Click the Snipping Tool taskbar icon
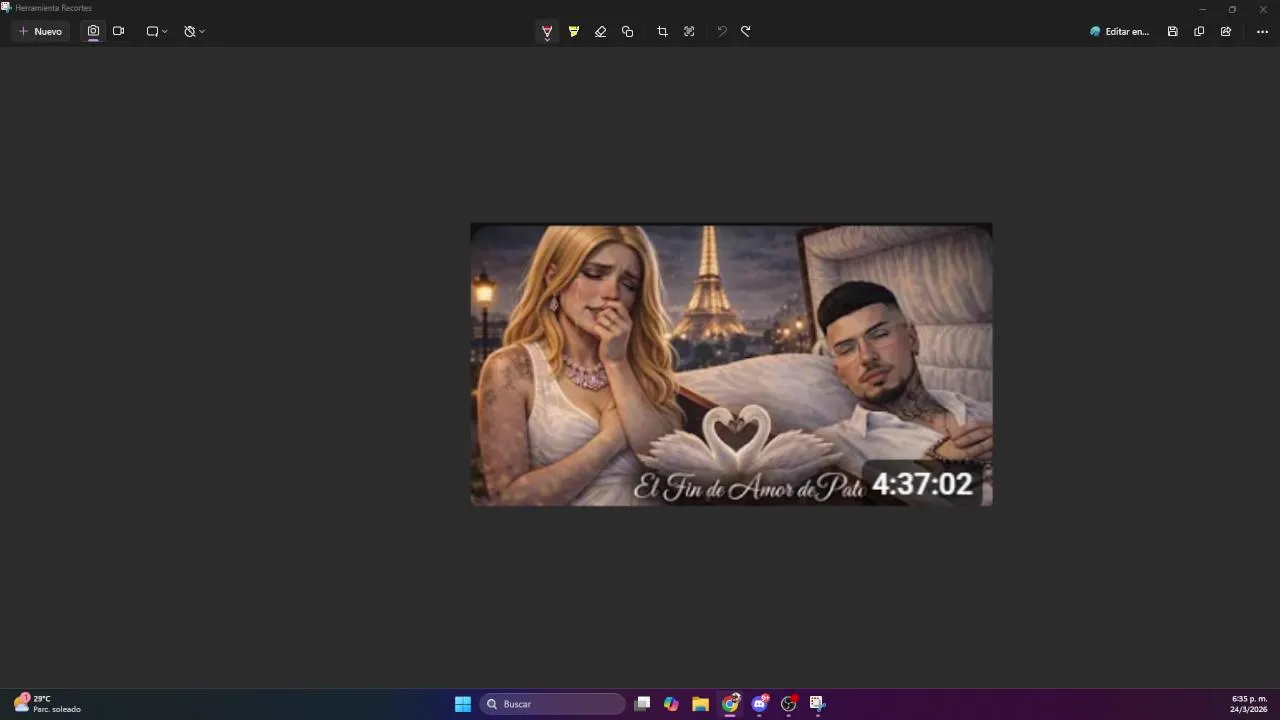Image resolution: width=1280 pixels, height=720 pixels. point(817,704)
